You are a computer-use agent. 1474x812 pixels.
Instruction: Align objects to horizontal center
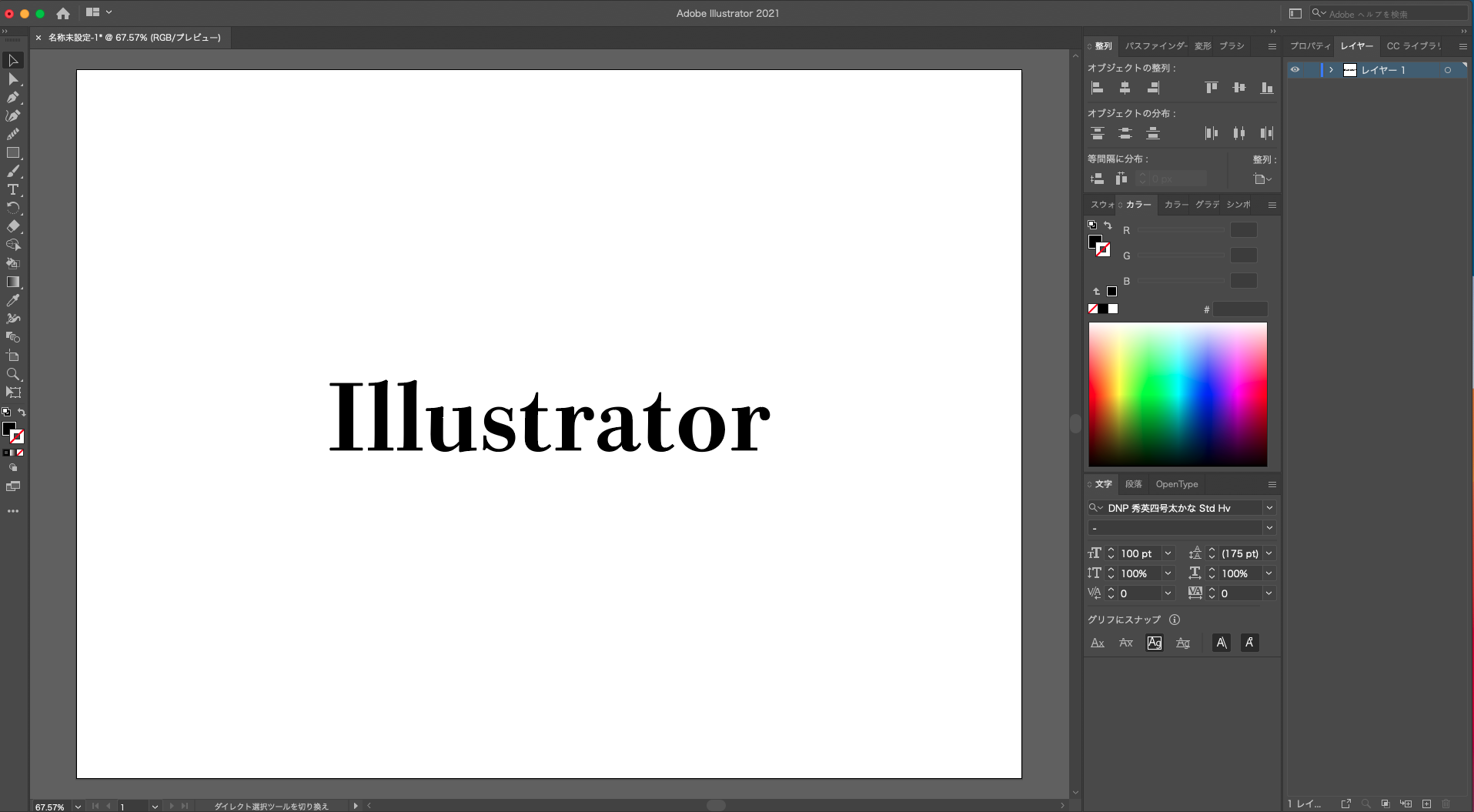pos(1125,88)
